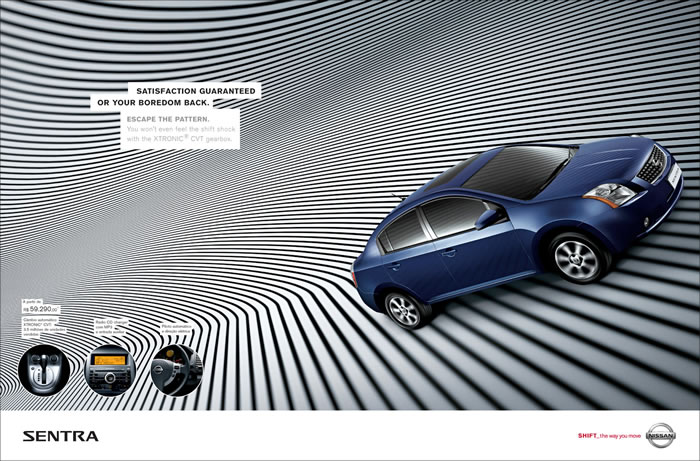Click the R$ 59.290 price label
700x461 pixels.
tap(44, 309)
